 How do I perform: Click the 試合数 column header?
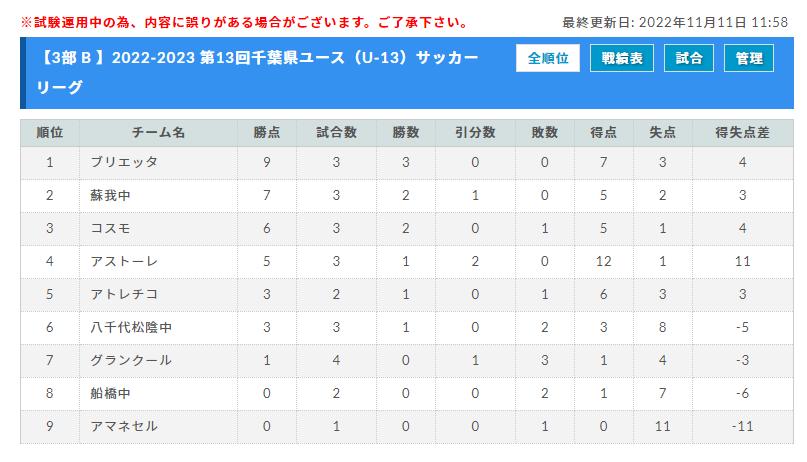click(336, 133)
